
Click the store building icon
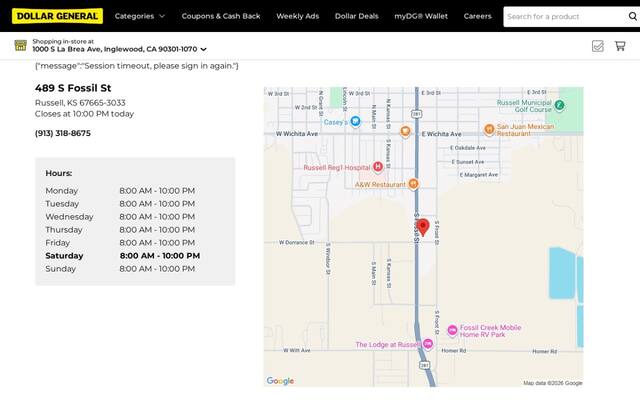[x=20, y=45]
